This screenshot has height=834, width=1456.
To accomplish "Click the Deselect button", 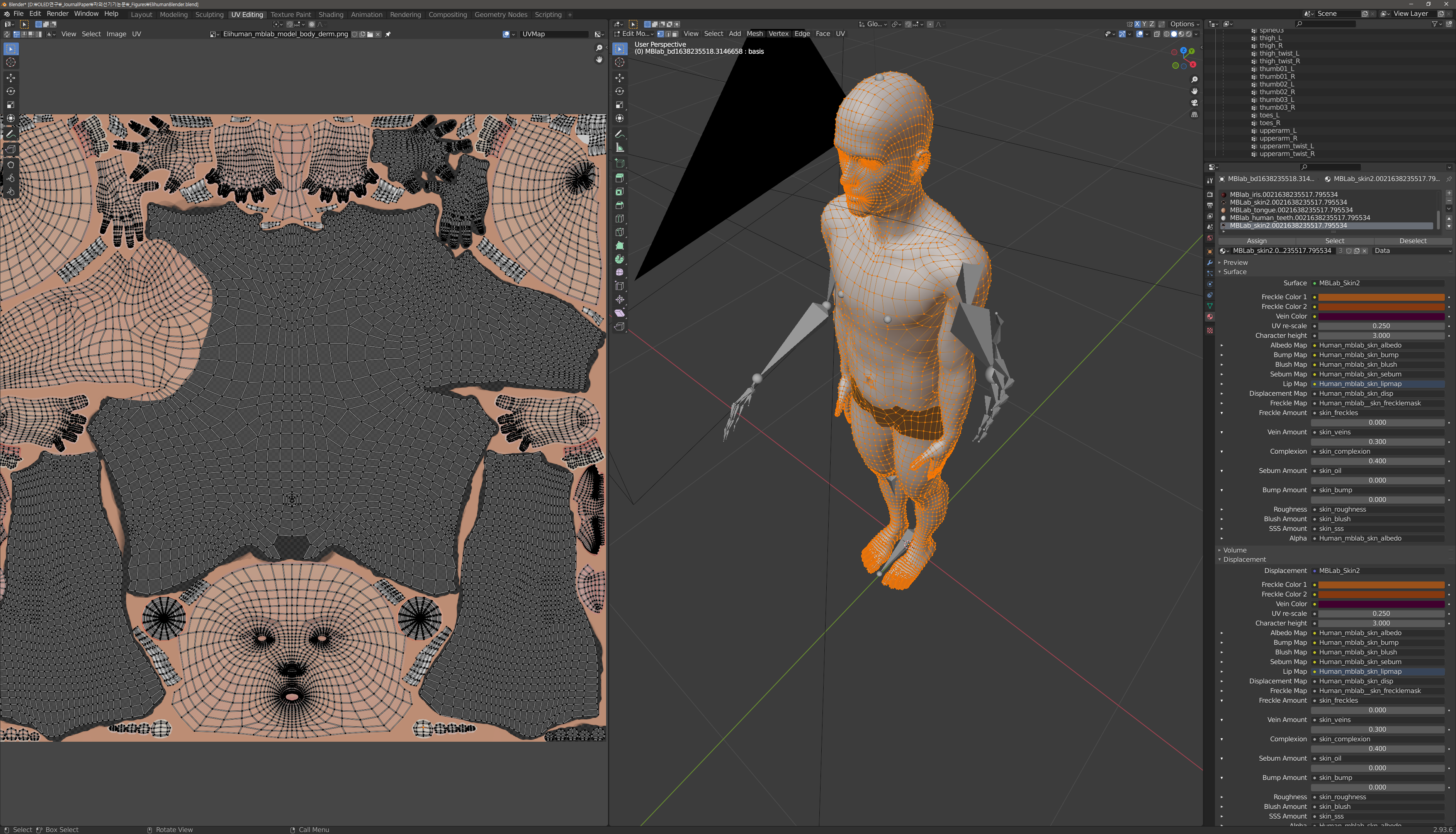I will click(1412, 241).
